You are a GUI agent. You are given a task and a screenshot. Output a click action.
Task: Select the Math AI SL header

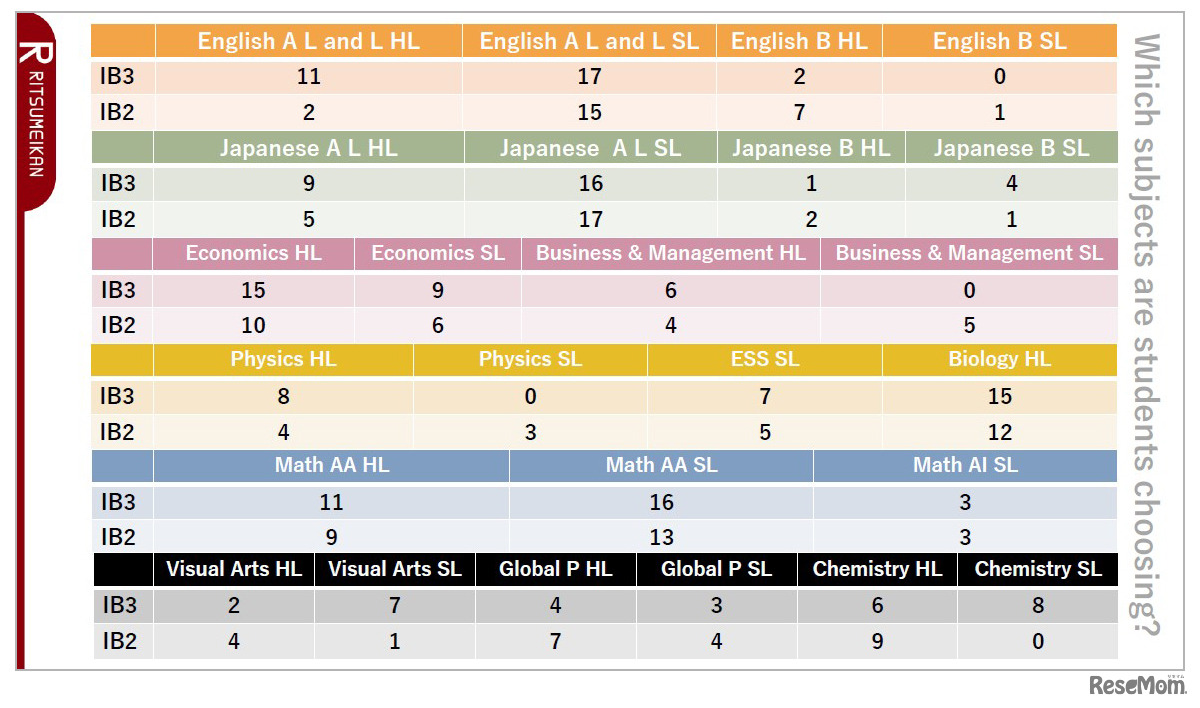click(965, 465)
